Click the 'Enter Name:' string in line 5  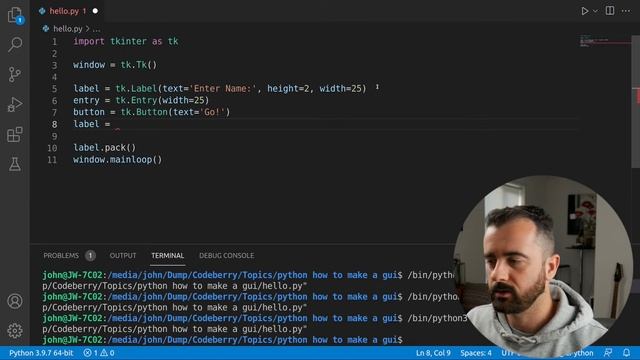[x=223, y=89]
